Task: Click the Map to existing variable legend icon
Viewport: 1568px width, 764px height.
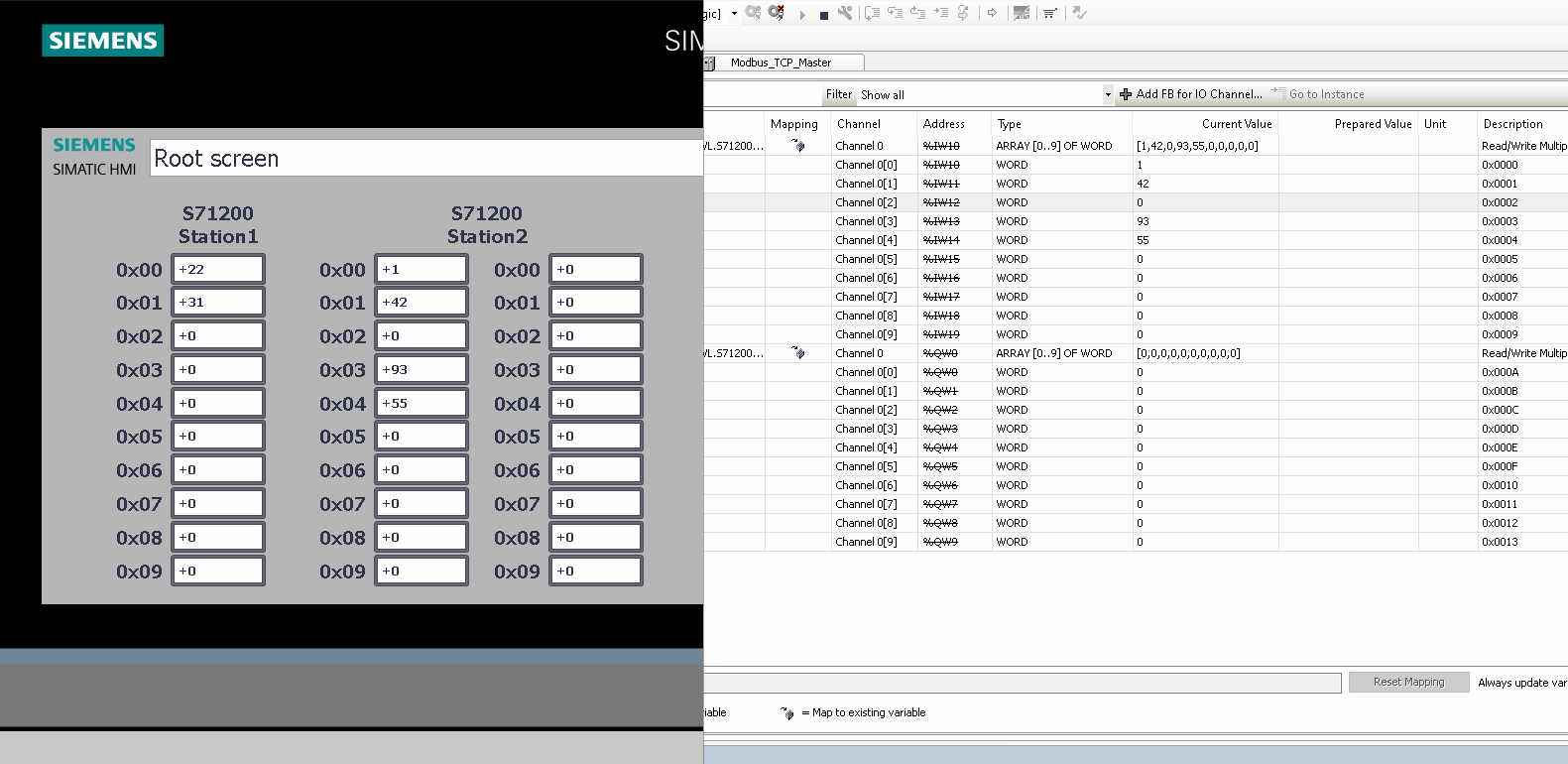Action: click(787, 712)
